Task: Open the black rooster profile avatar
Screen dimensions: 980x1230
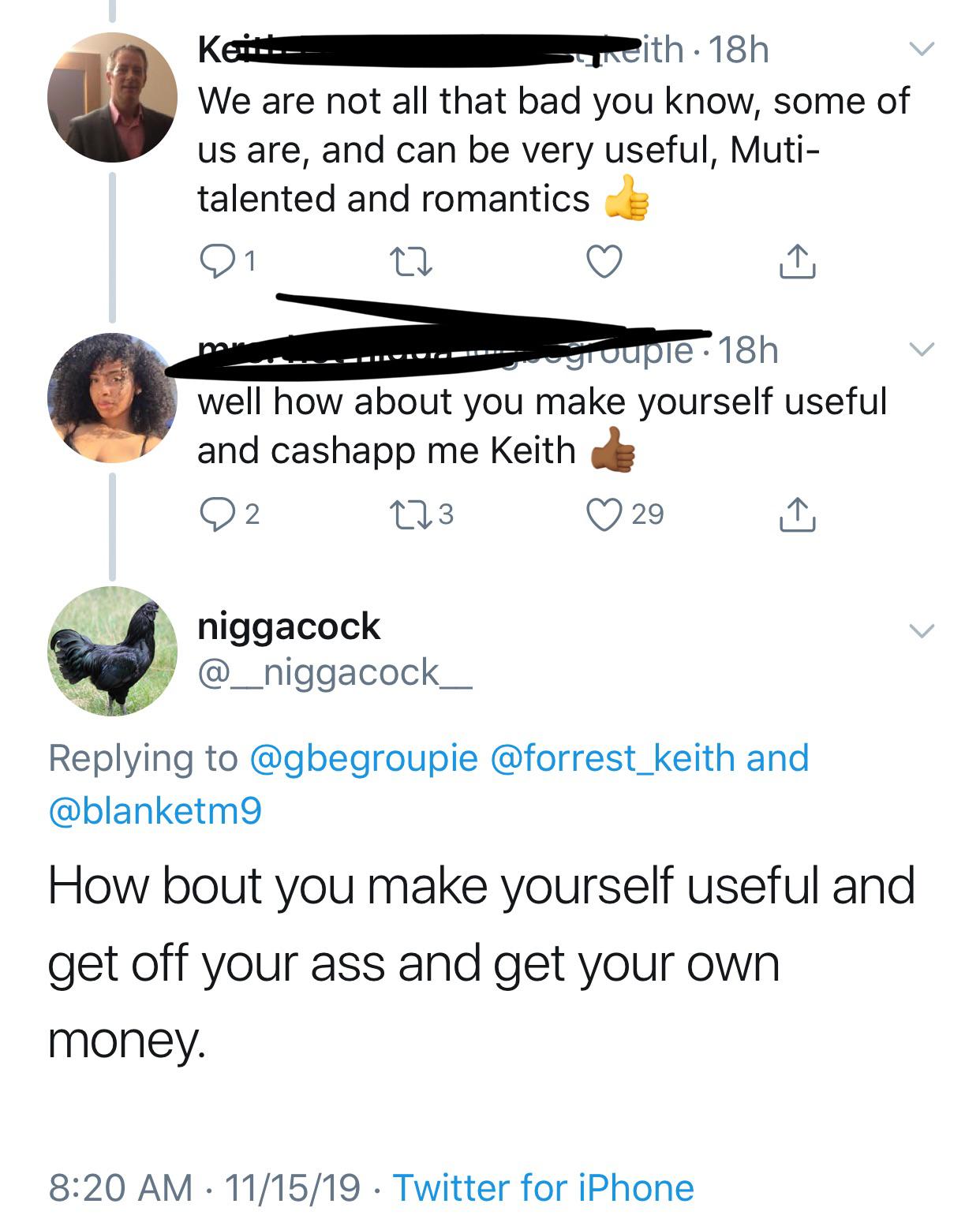Action: [x=112, y=650]
